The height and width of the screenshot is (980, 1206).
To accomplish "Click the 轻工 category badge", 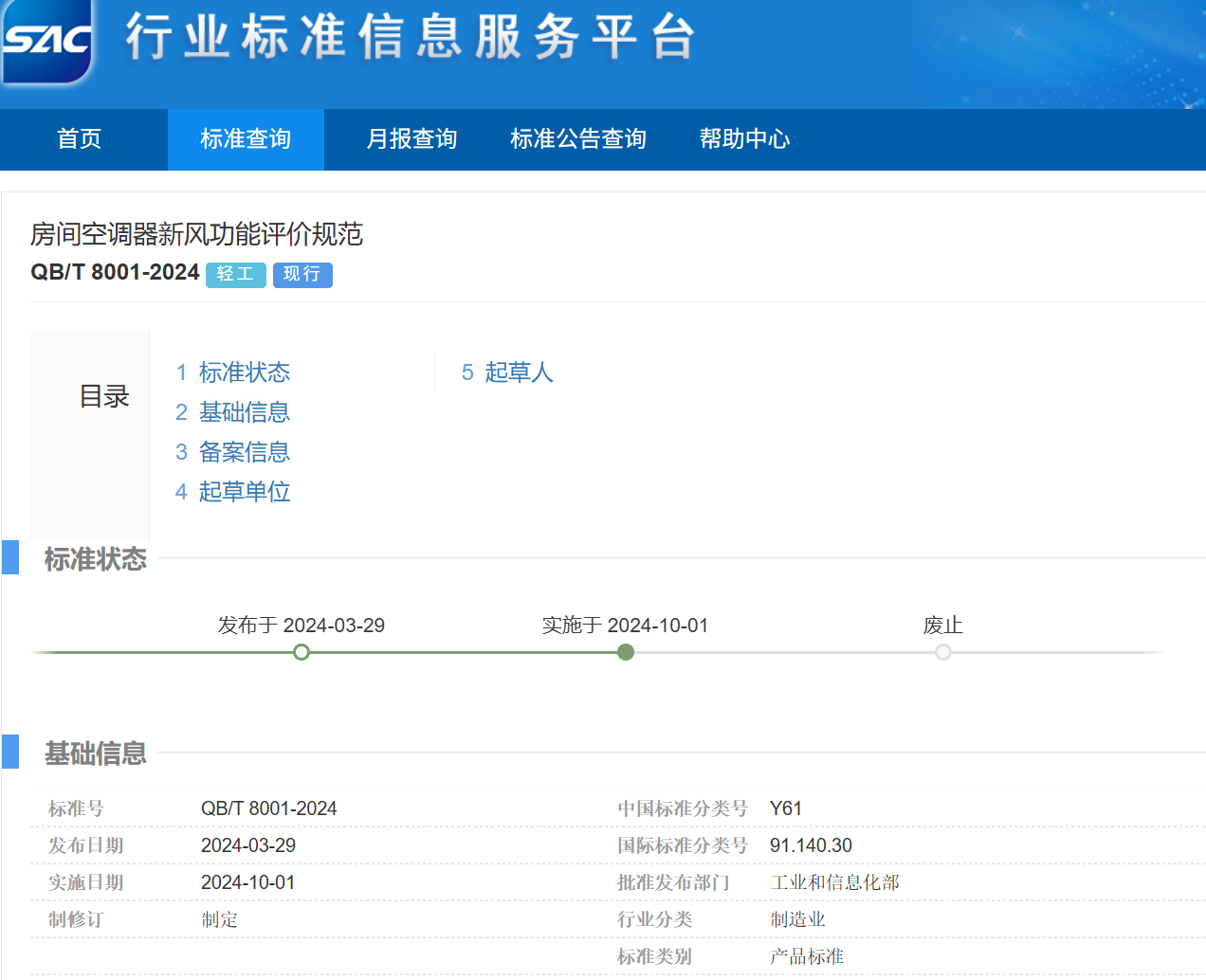I will click(x=235, y=274).
